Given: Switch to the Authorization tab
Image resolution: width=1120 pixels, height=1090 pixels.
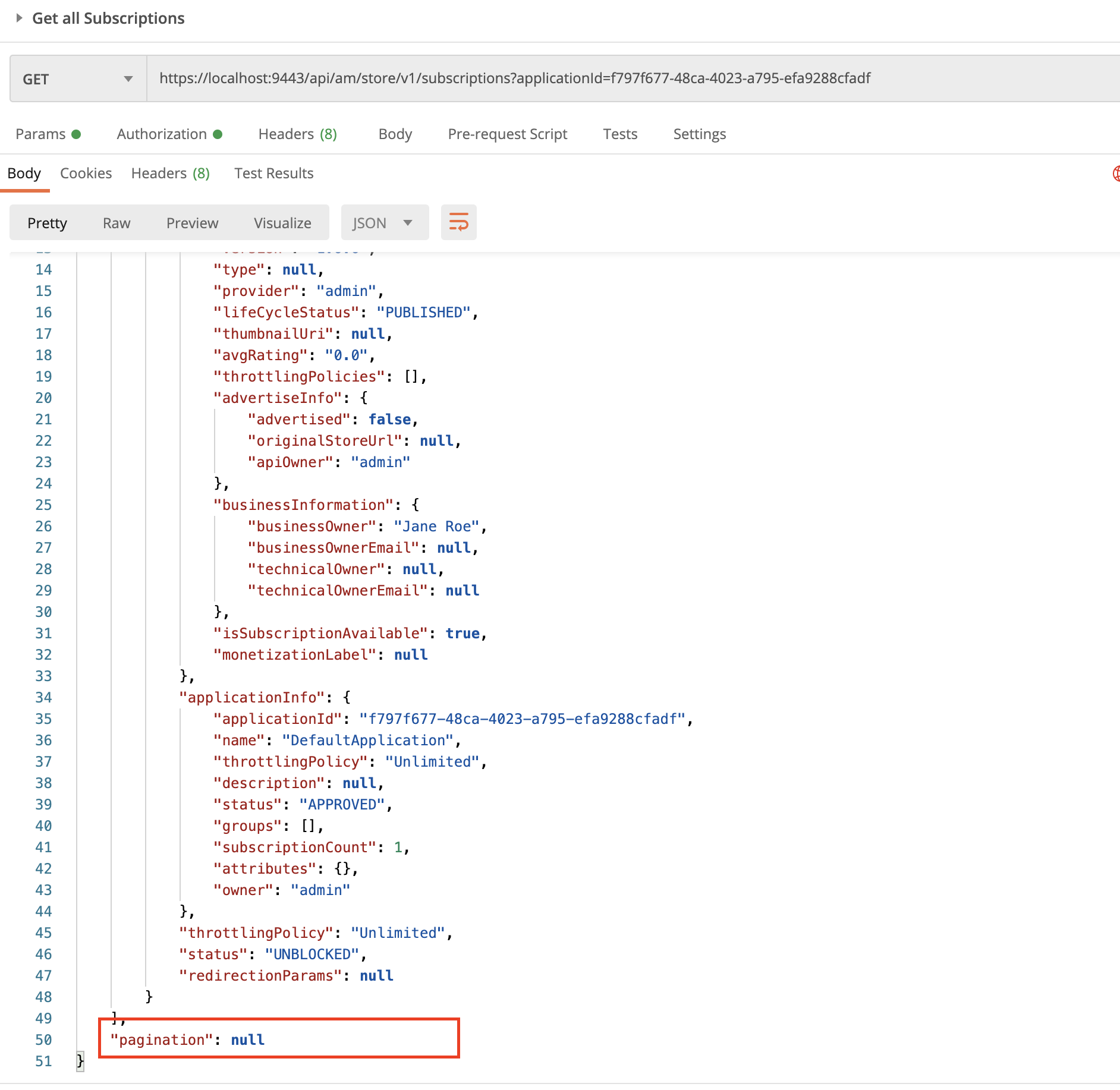Looking at the screenshot, I should coord(162,134).
